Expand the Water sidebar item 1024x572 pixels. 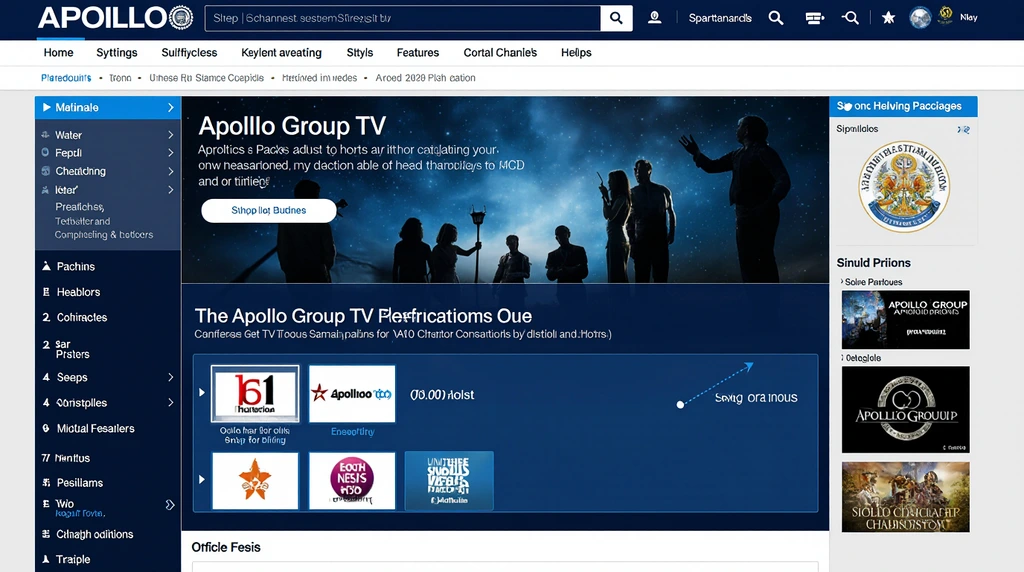tap(170, 135)
